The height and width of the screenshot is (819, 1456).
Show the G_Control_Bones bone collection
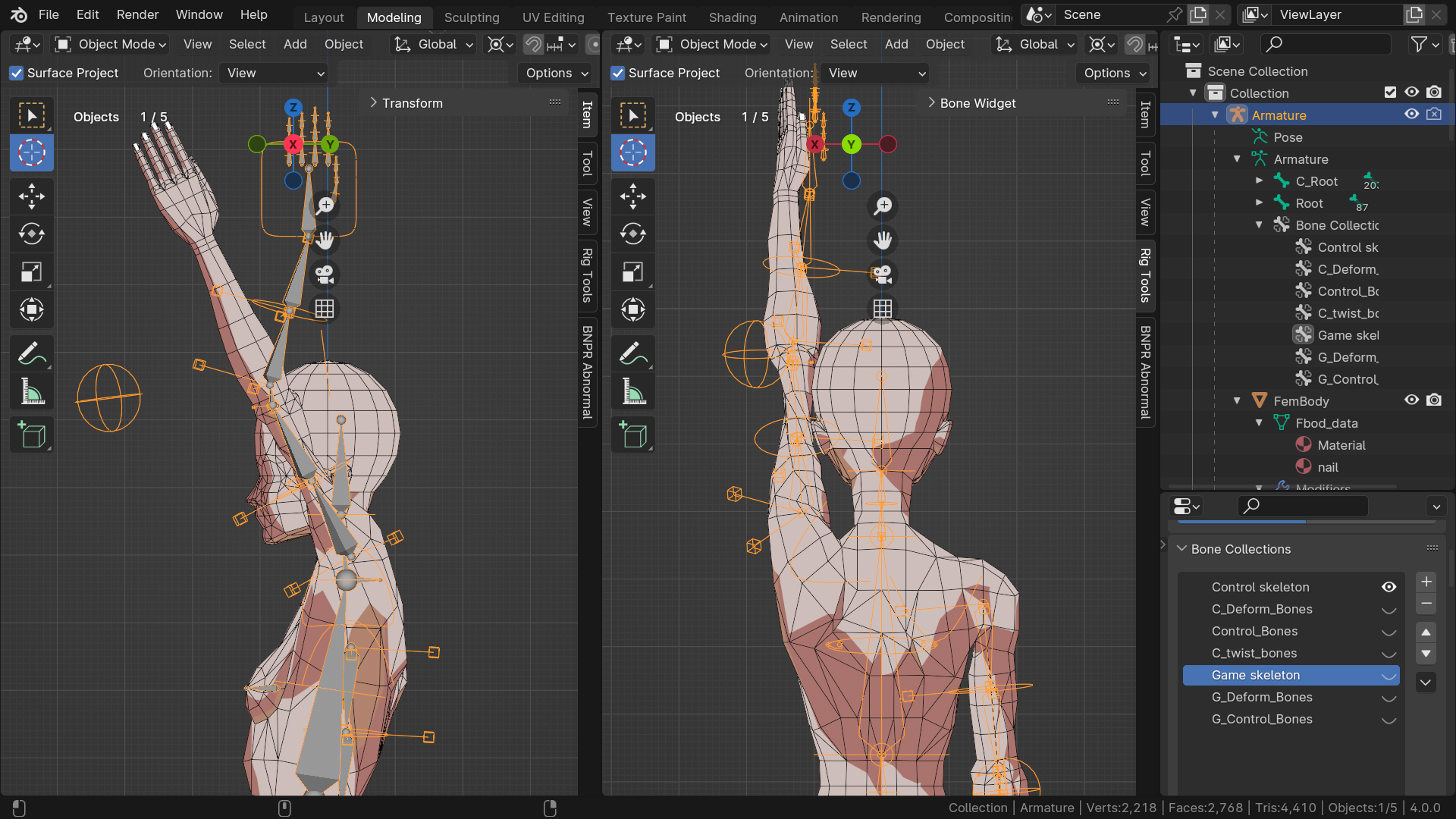[1389, 720]
